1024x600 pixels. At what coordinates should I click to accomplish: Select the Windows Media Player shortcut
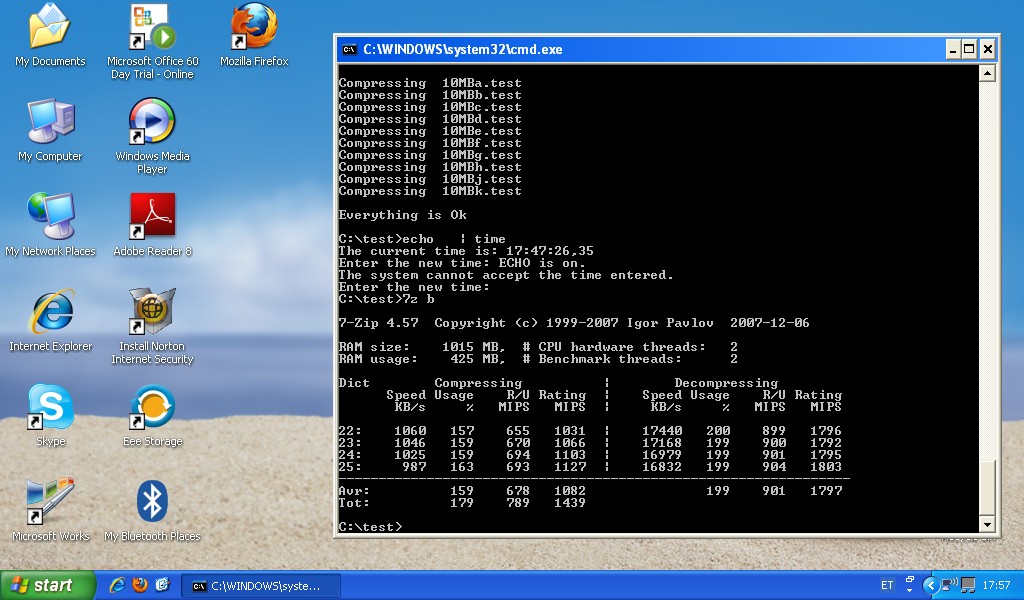coord(152,136)
